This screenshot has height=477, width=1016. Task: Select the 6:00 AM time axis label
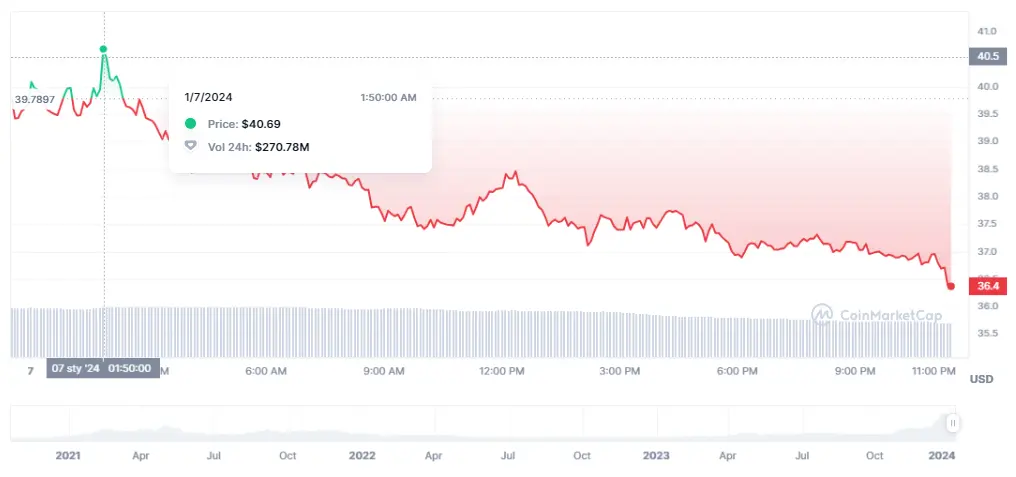(x=266, y=371)
